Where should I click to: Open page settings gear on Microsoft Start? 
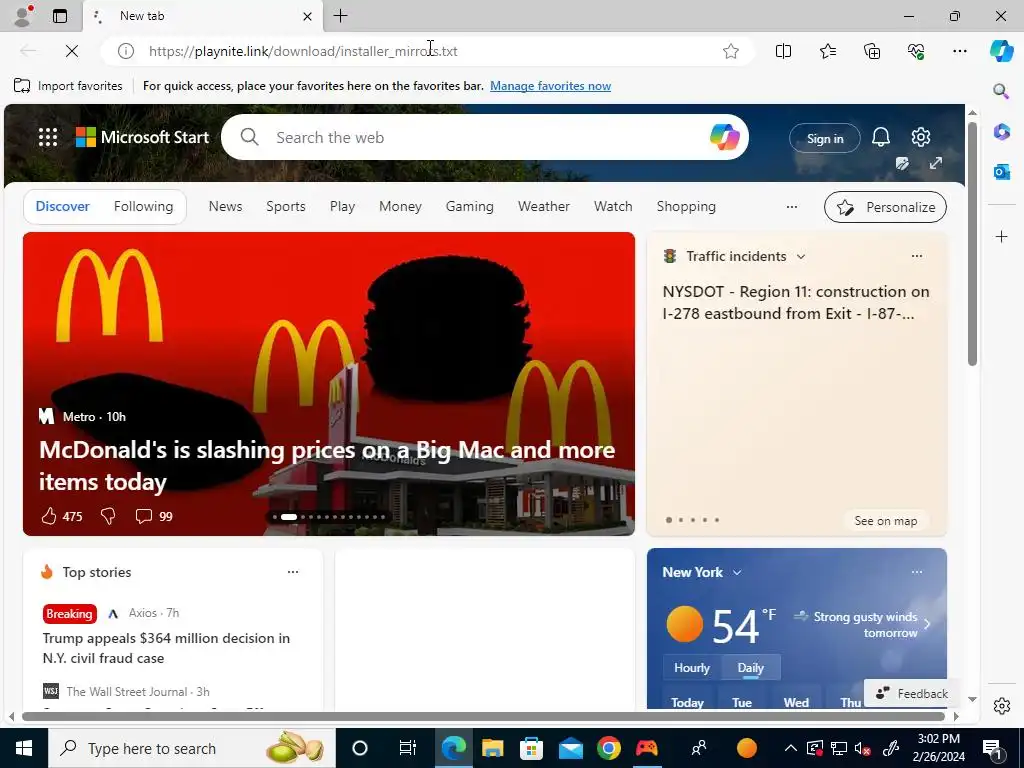[921, 137]
